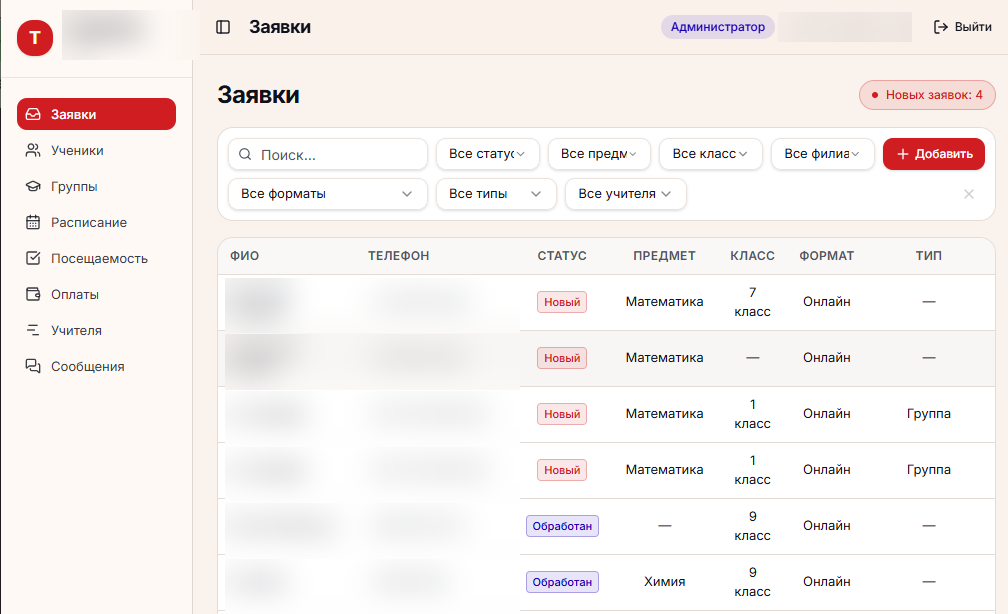
Task: Select Заявки in the sidebar menu
Action: 96,114
